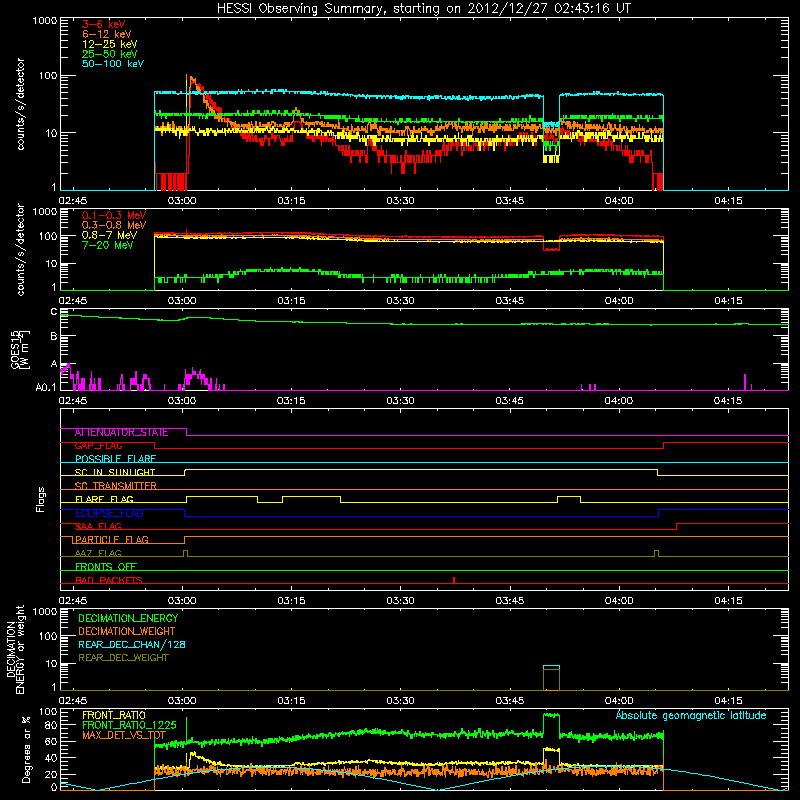Select the C class tick on GOES panel

(54, 311)
